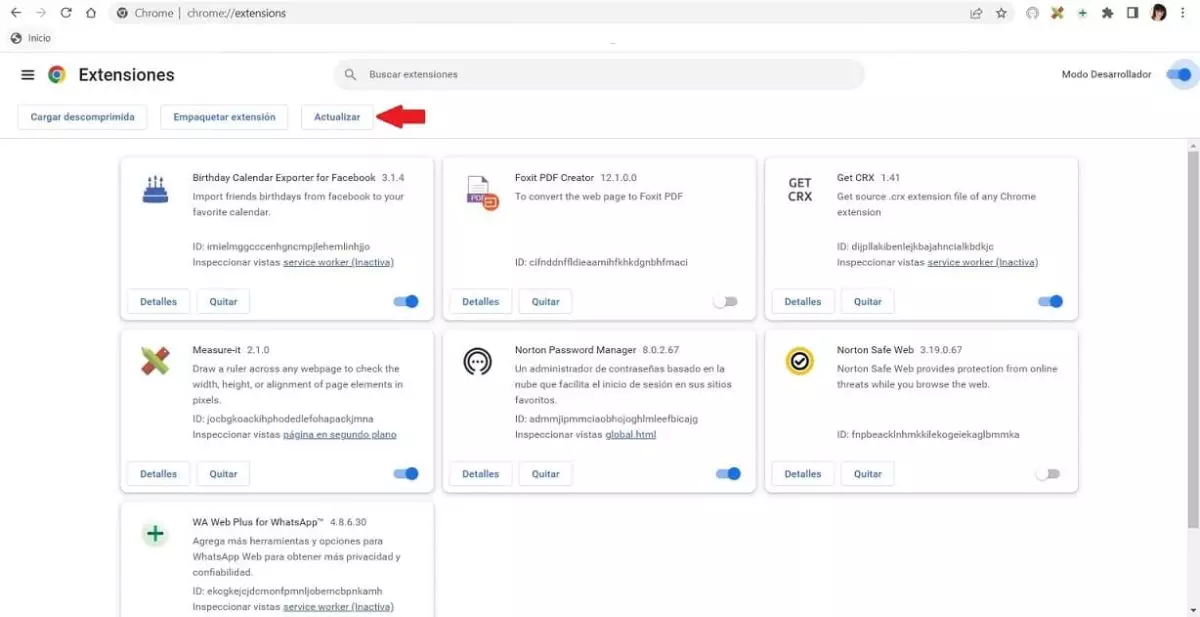1200x617 pixels.
Task: Click the Actualizar button
Action: click(x=337, y=117)
